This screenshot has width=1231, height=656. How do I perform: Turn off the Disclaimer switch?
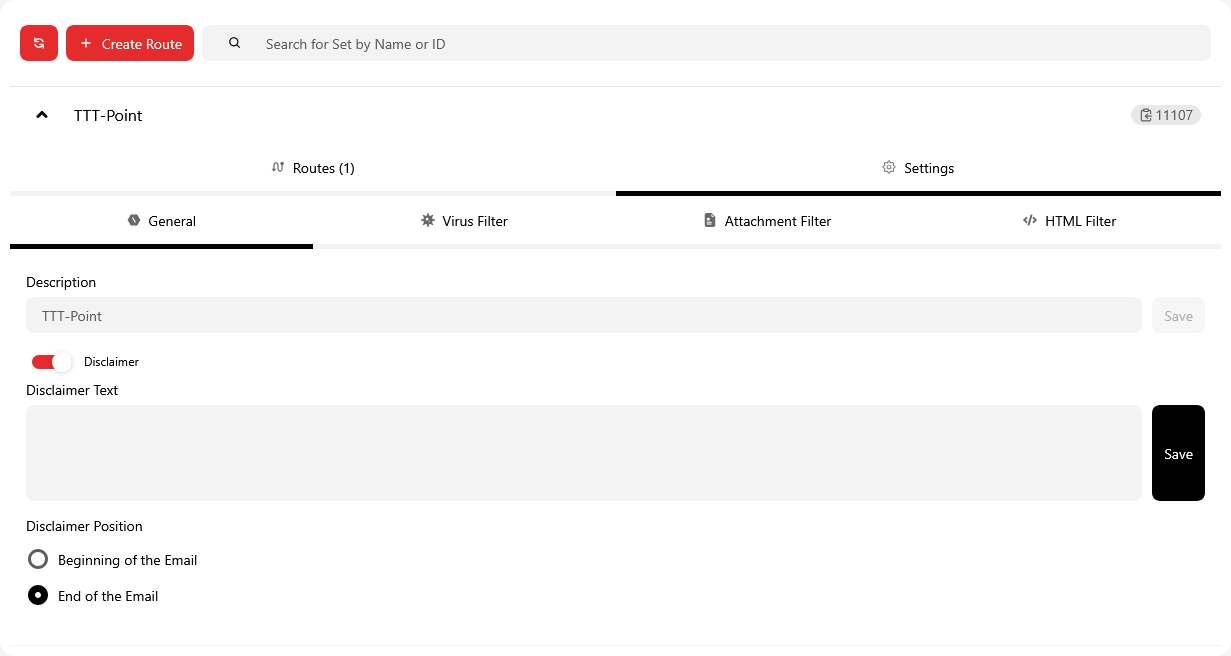(52, 362)
